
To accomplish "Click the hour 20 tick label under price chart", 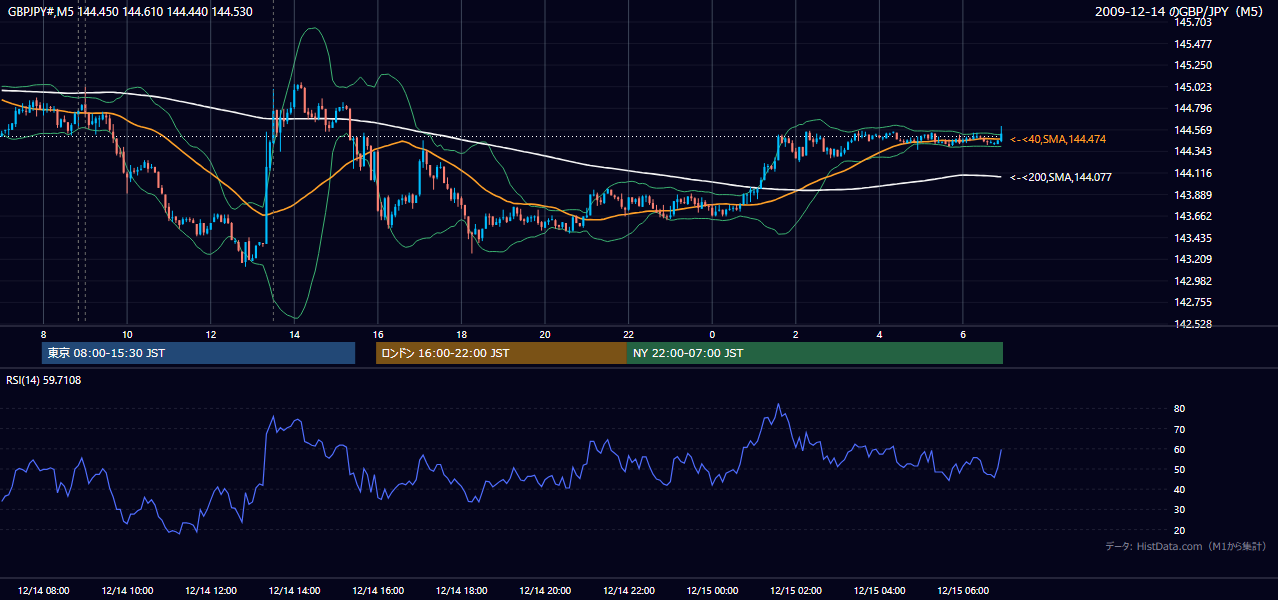I will [x=545, y=333].
